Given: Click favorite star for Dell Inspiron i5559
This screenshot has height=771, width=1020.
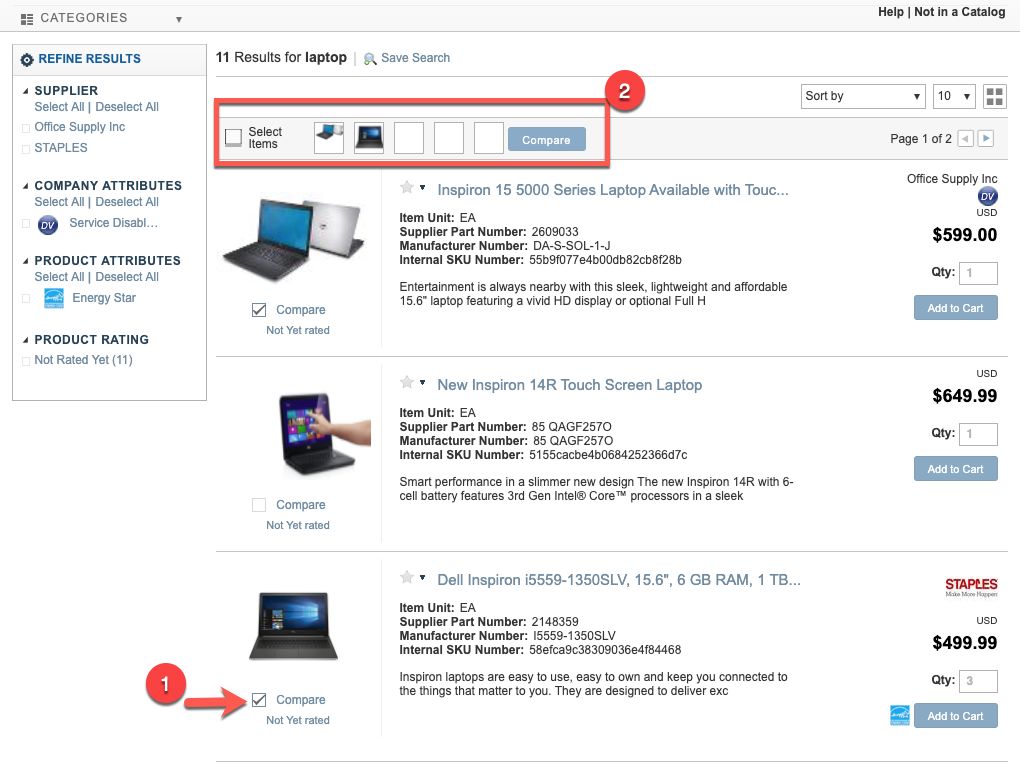Looking at the screenshot, I should [407, 577].
